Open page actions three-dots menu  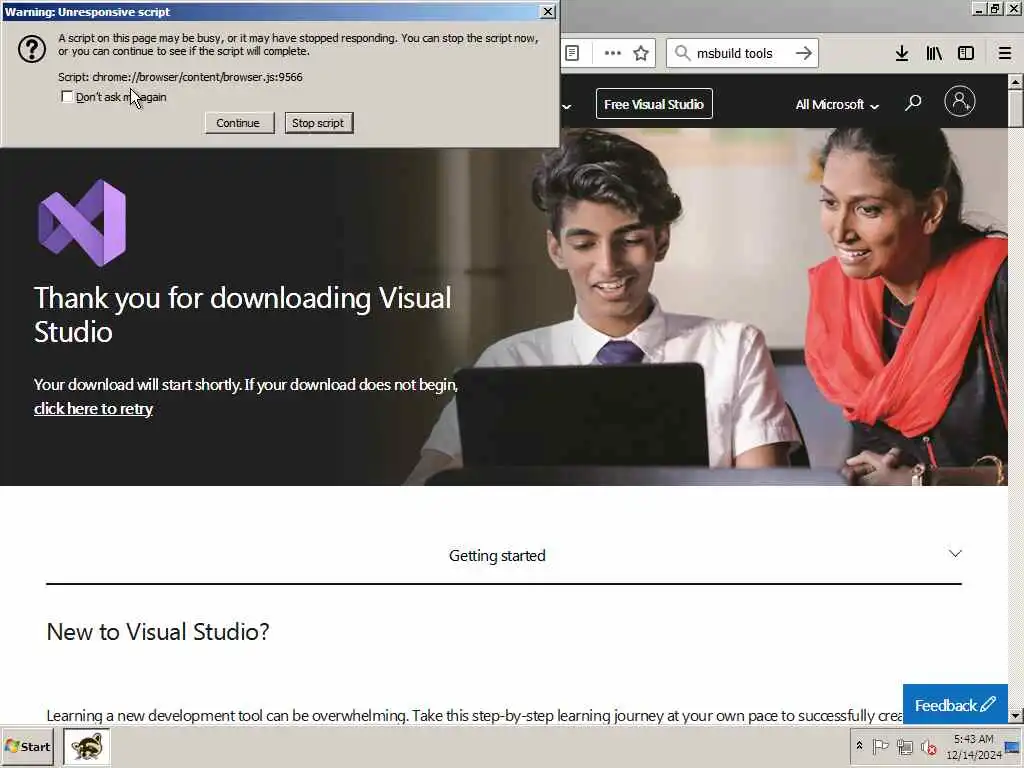613,53
